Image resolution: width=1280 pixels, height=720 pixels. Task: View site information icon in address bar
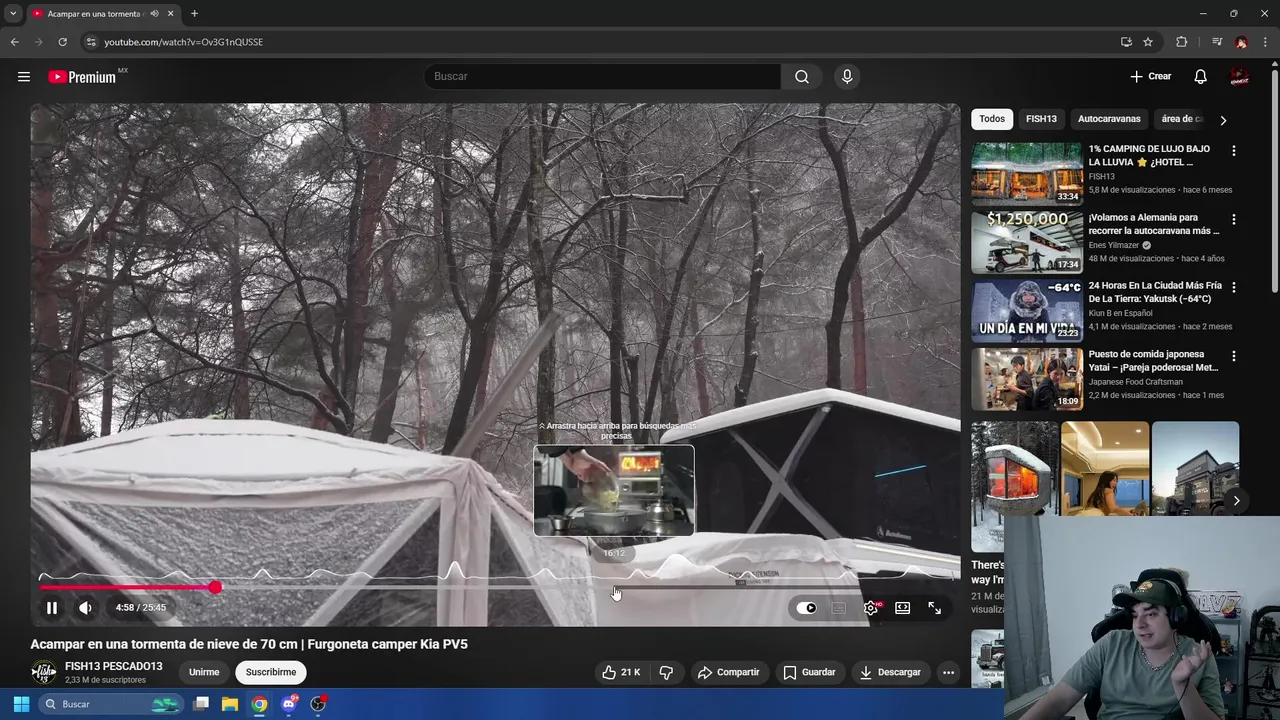(x=91, y=42)
